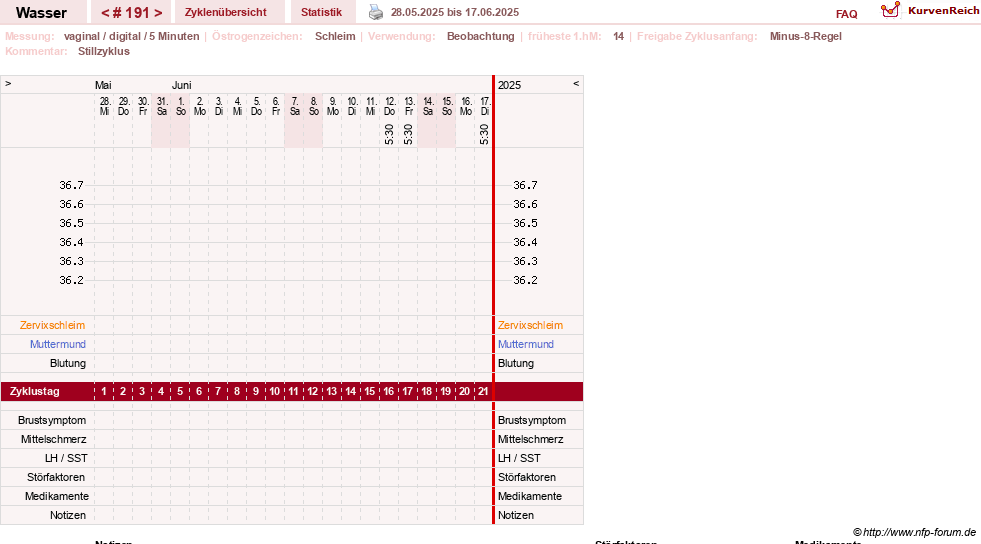
Task: Click the 5:30 time under 13. Fr
Action: pos(408,134)
